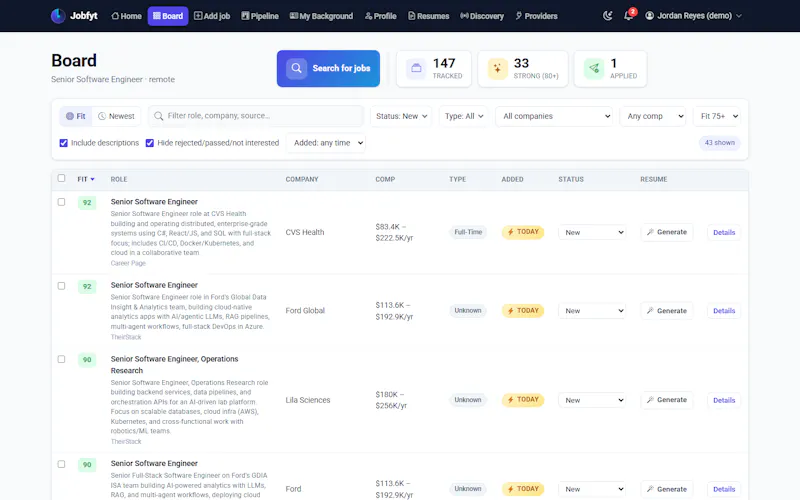Toggle Hide rejected/passed/not interested checkbox
Screen dimensions: 800x500
pyautogui.click(x=149, y=143)
